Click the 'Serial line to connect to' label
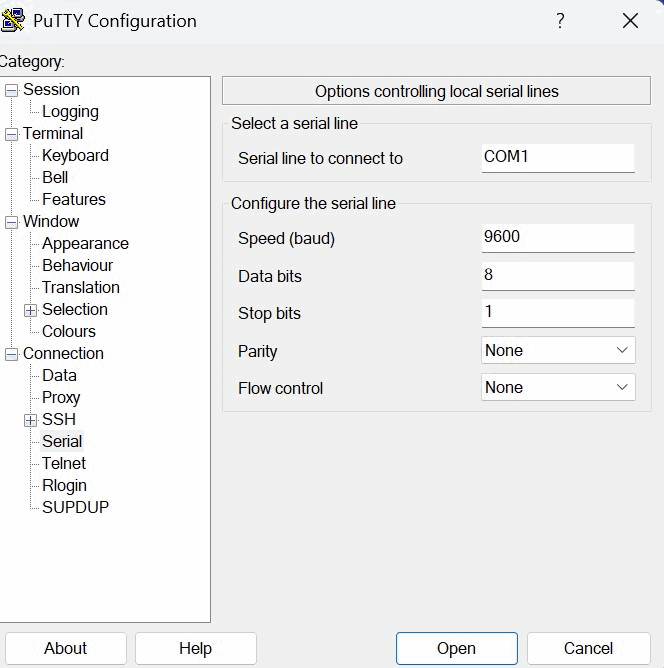This screenshot has height=668, width=664. coord(320,158)
